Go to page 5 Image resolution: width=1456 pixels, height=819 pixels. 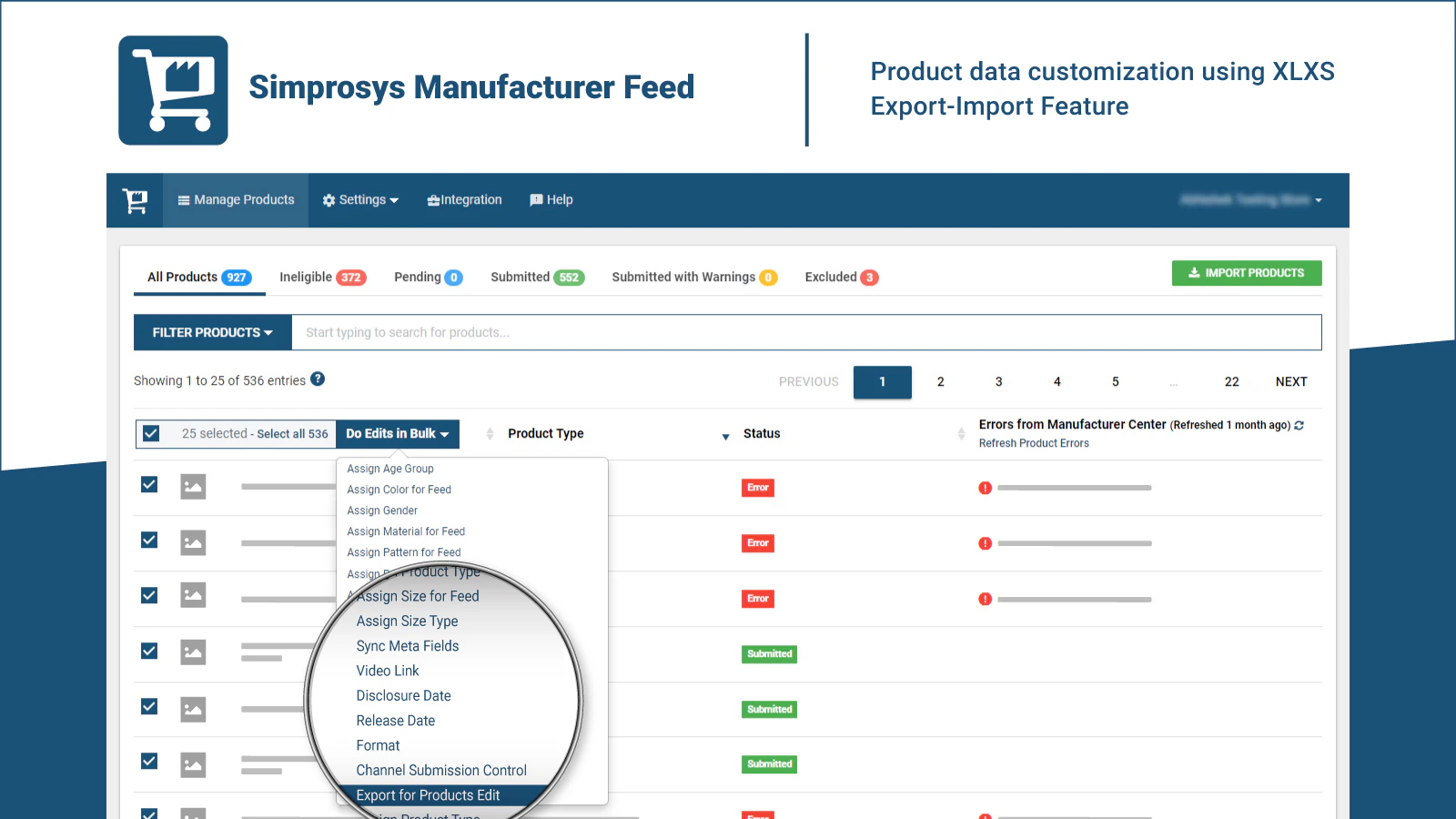tap(1116, 382)
